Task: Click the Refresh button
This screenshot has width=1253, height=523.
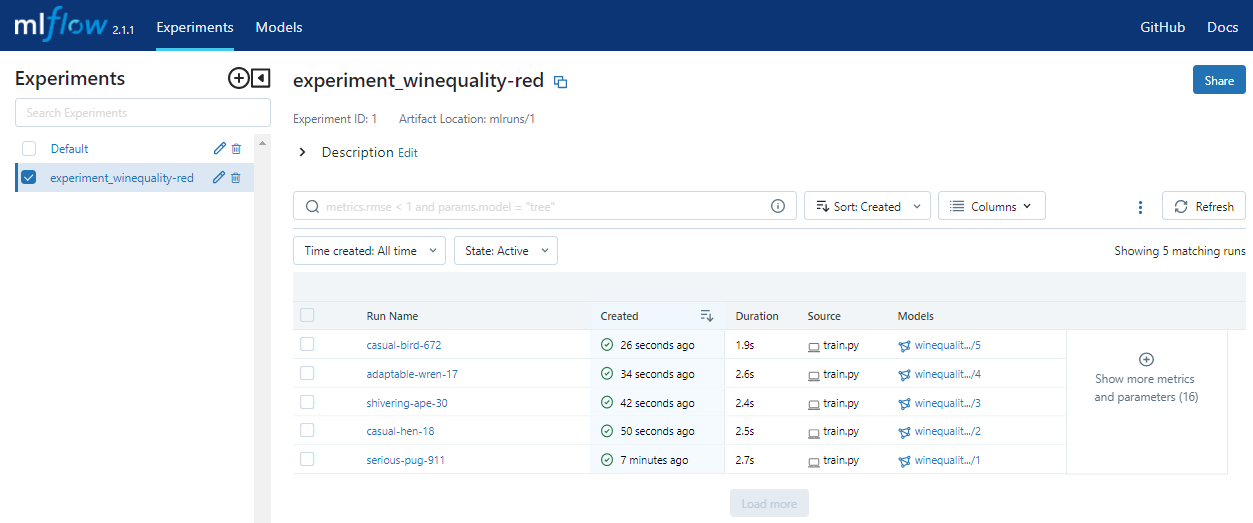Action: click(1204, 206)
